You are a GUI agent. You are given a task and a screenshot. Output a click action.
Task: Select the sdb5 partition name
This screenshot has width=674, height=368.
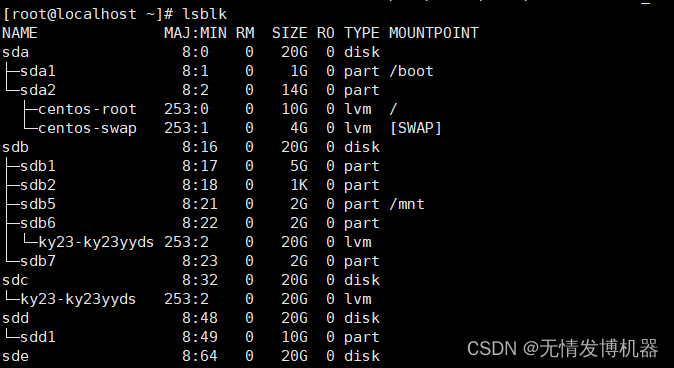(38, 204)
